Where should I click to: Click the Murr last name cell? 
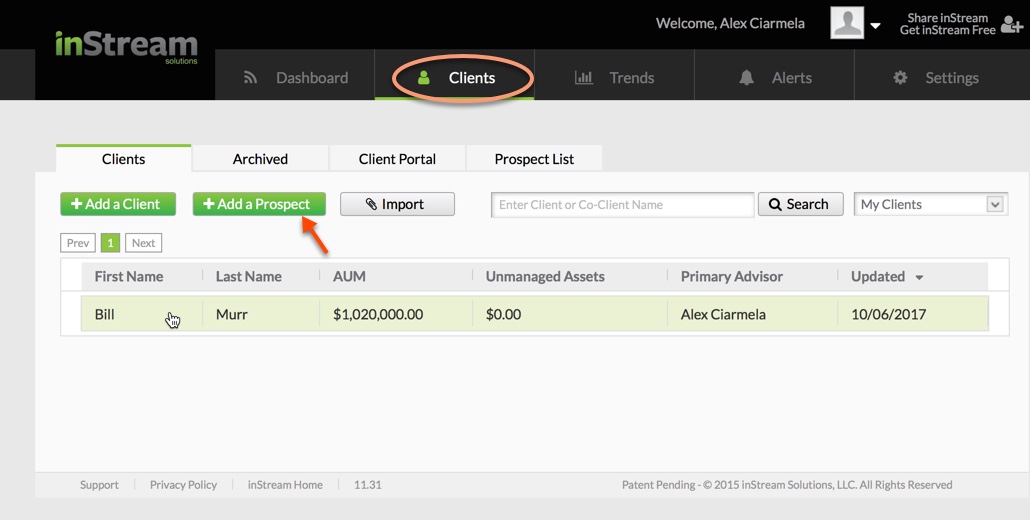pyautogui.click(x=232, y=314)
